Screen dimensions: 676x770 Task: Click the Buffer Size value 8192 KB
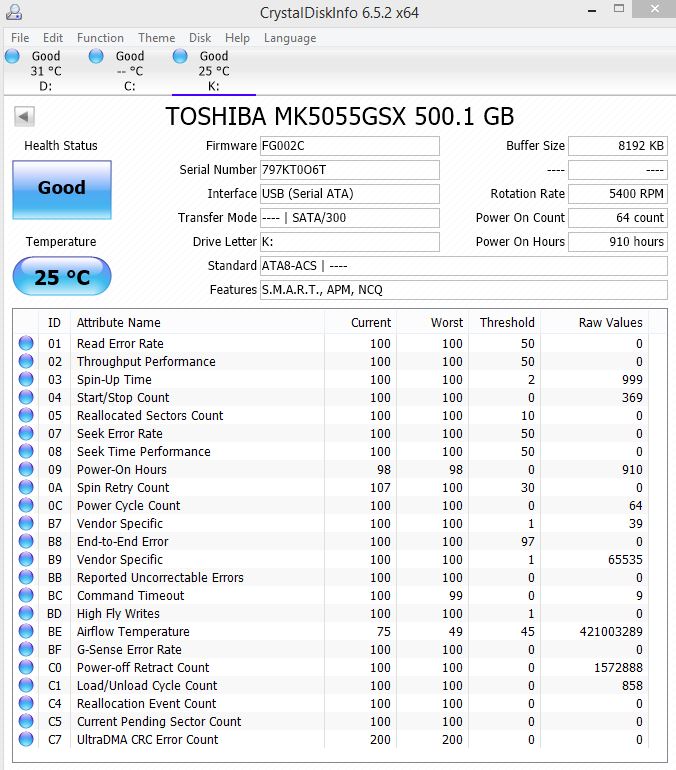[x=618, y=146]
